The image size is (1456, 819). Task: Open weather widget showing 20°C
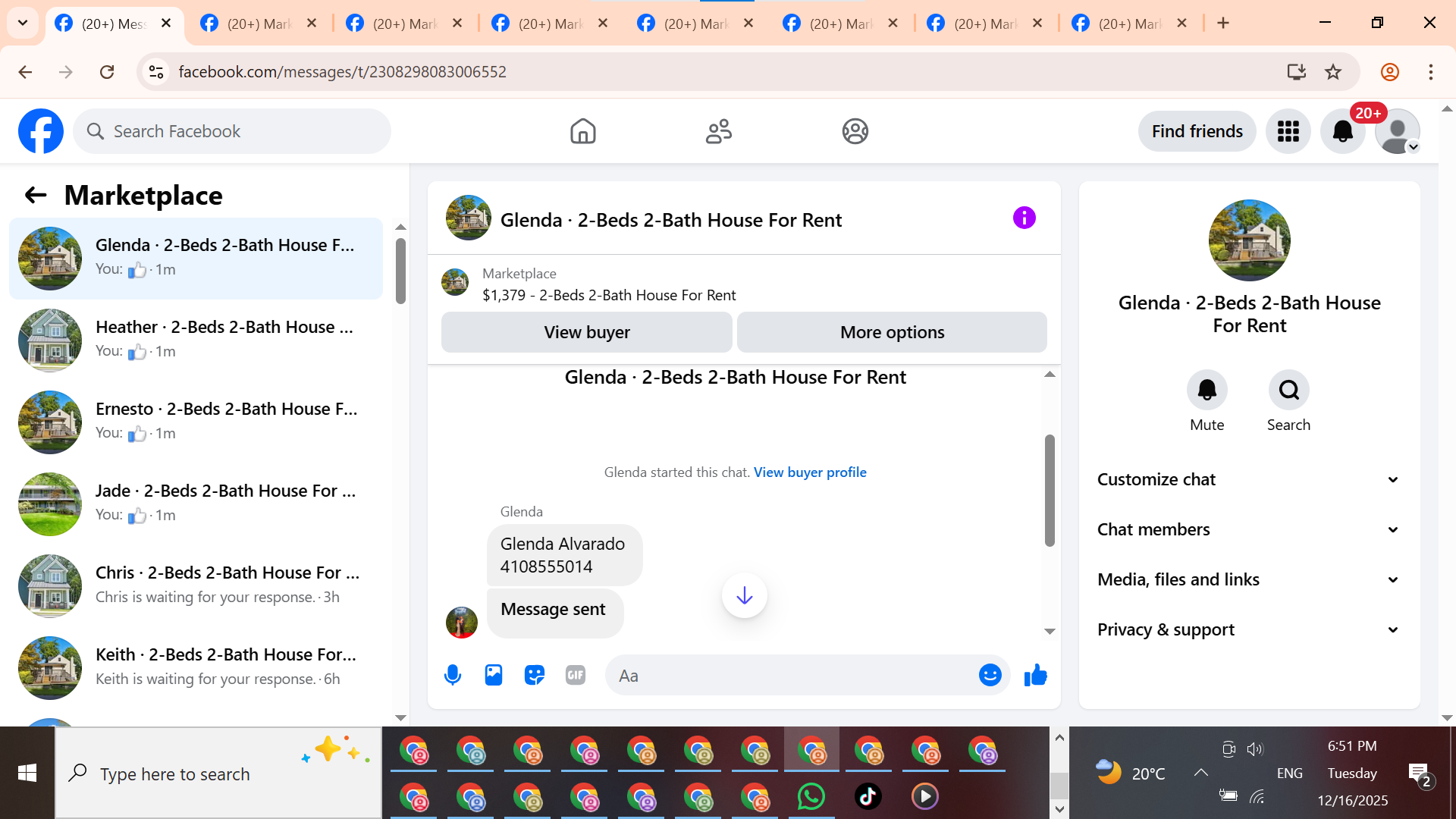[1130, 773]
